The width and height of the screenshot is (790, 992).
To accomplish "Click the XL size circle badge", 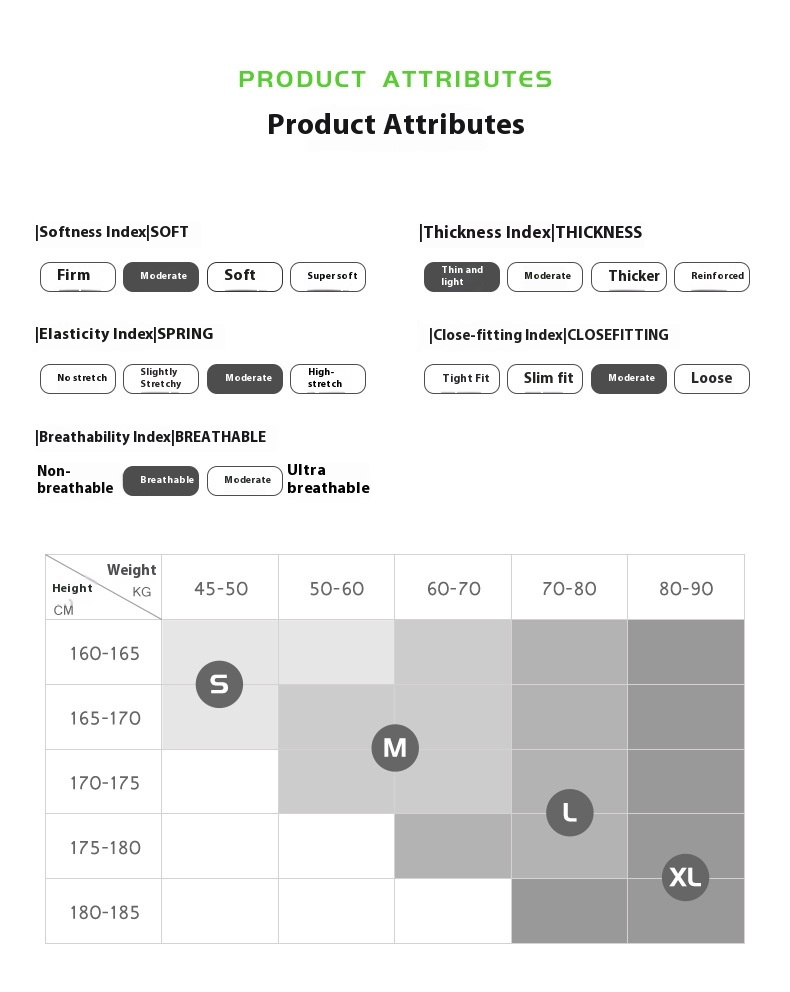I will (x=685, y=877).
